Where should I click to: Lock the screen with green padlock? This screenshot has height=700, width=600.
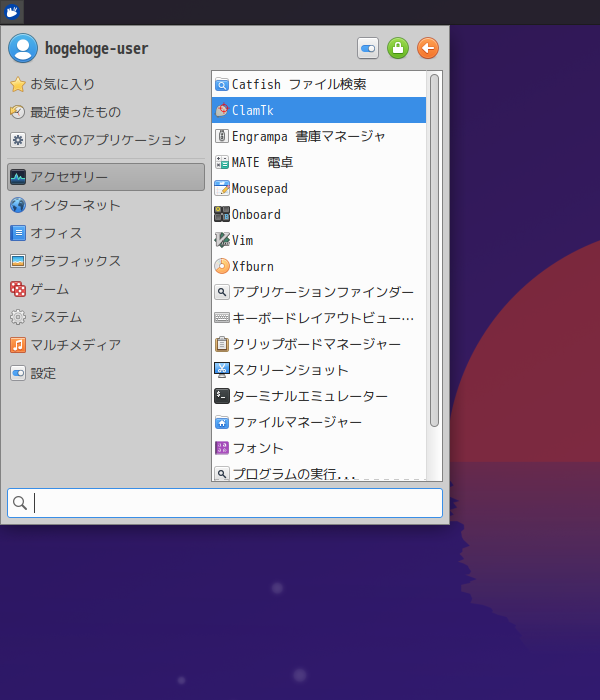pyautogui.click(x=398, y=48)
